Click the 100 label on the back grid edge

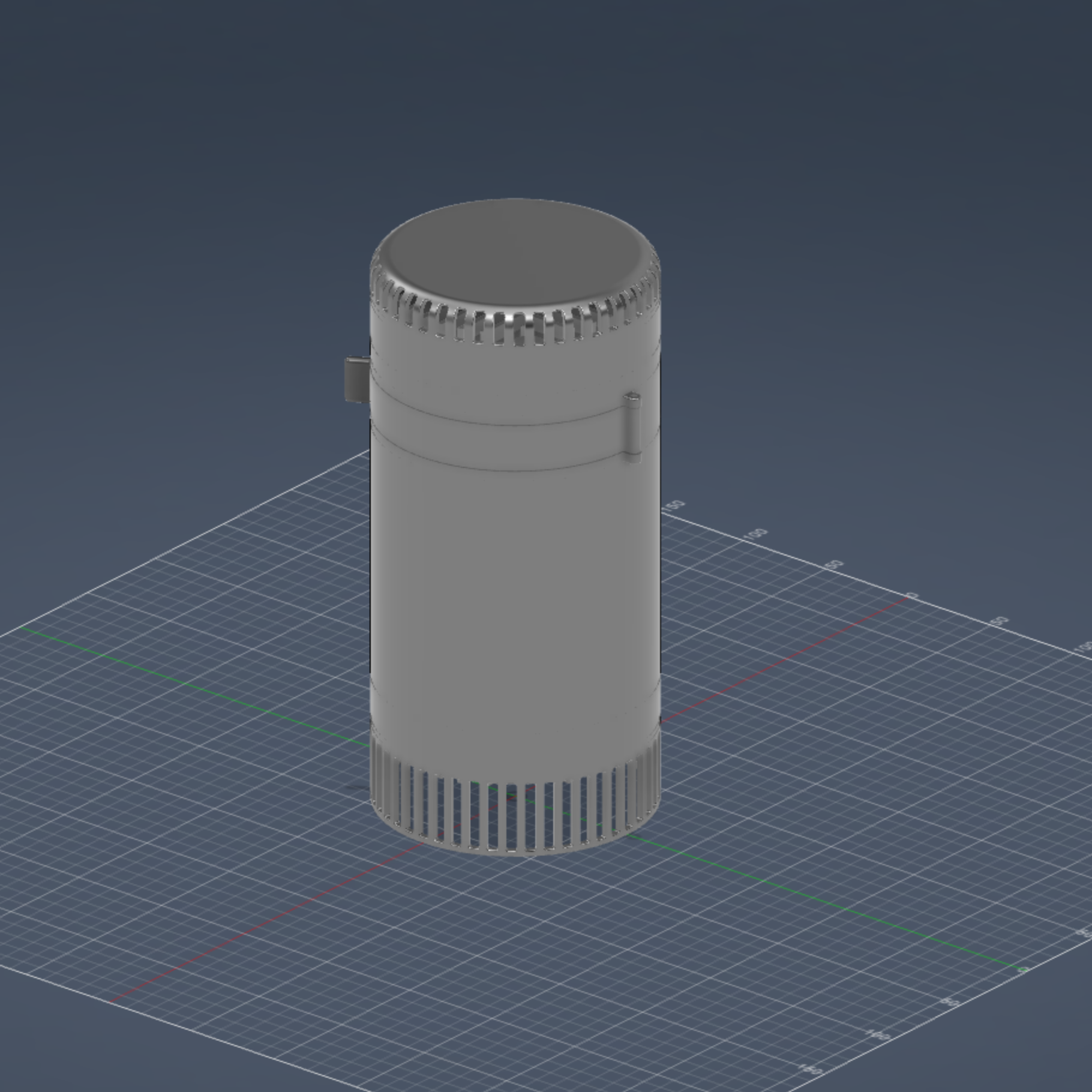(757, 533)
